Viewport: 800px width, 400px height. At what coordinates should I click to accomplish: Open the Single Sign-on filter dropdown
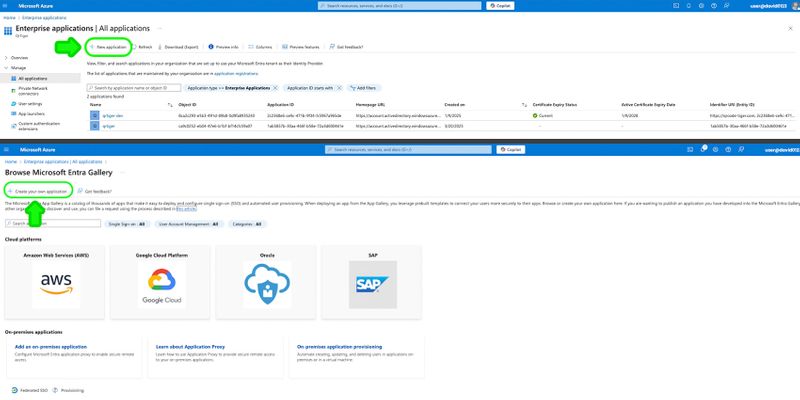pyautogui.click(x=127, y=224)
